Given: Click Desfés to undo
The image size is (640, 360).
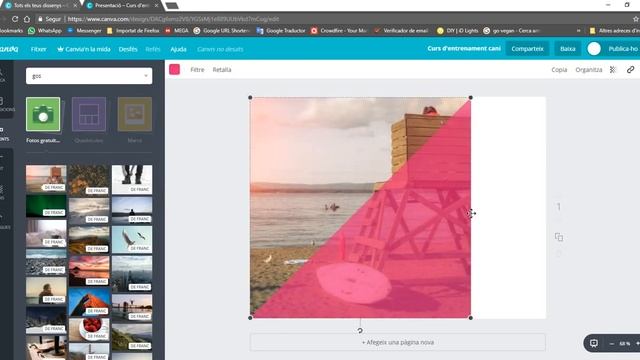Looking at the screenshot, I should [128, 49].
